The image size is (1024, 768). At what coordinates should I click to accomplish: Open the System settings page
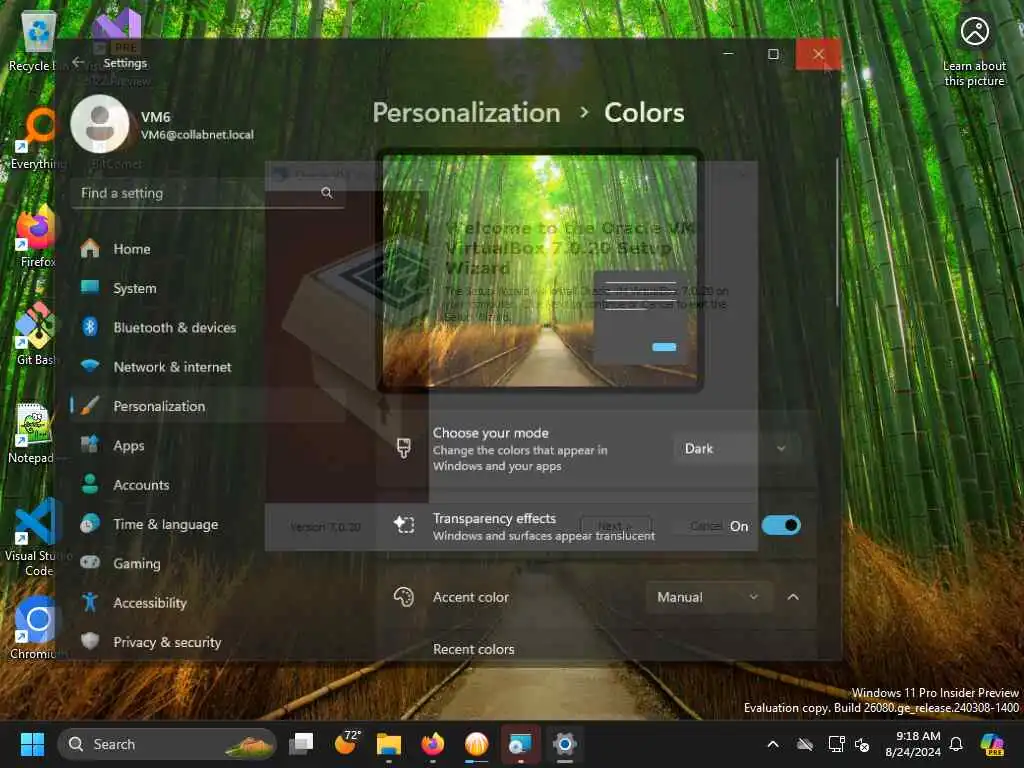tap(208, 288)
